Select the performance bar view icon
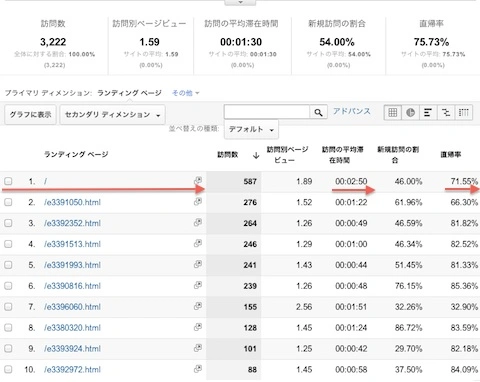The image size is (480, 382). point(428,113)
